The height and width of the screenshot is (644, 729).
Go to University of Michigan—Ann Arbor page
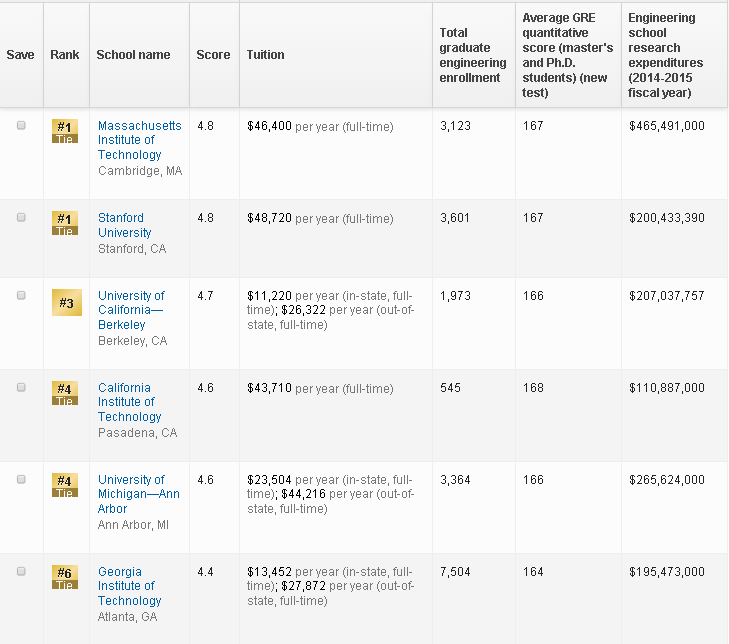tap(138, 494)
